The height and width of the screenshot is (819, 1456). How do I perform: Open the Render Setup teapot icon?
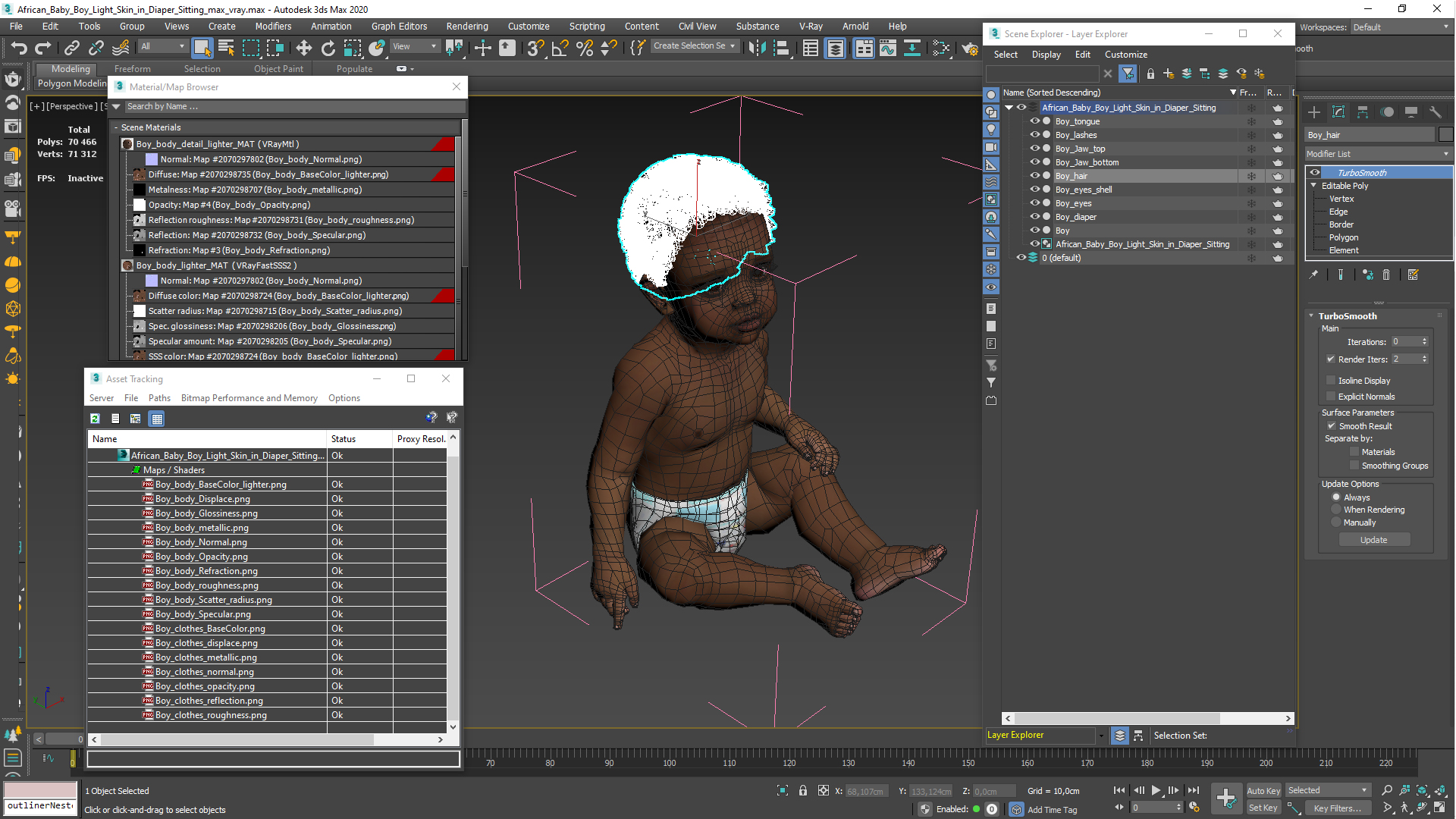[x=970, y=48]
